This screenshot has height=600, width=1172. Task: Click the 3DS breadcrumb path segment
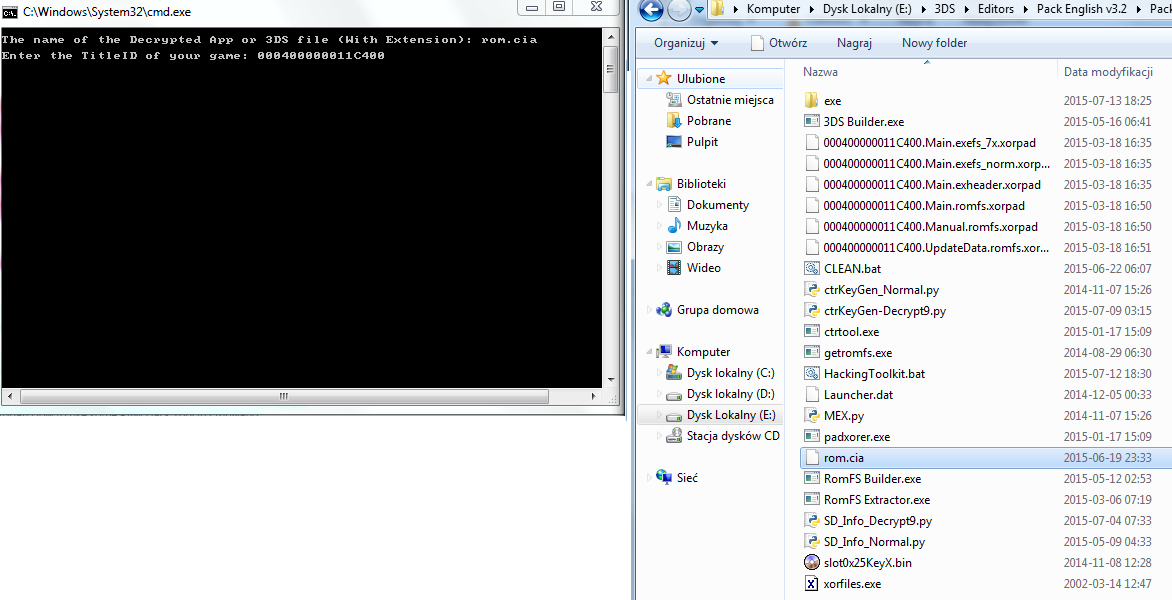click(x=943, y=9)
